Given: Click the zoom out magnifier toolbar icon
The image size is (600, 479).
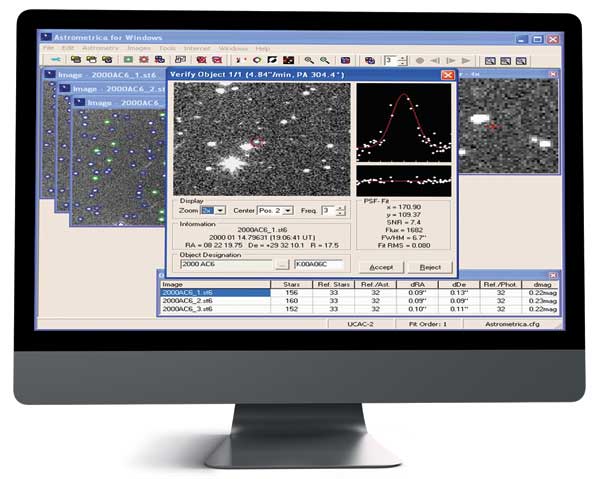Looking at the screenshot, I should [x=324, y=60].
